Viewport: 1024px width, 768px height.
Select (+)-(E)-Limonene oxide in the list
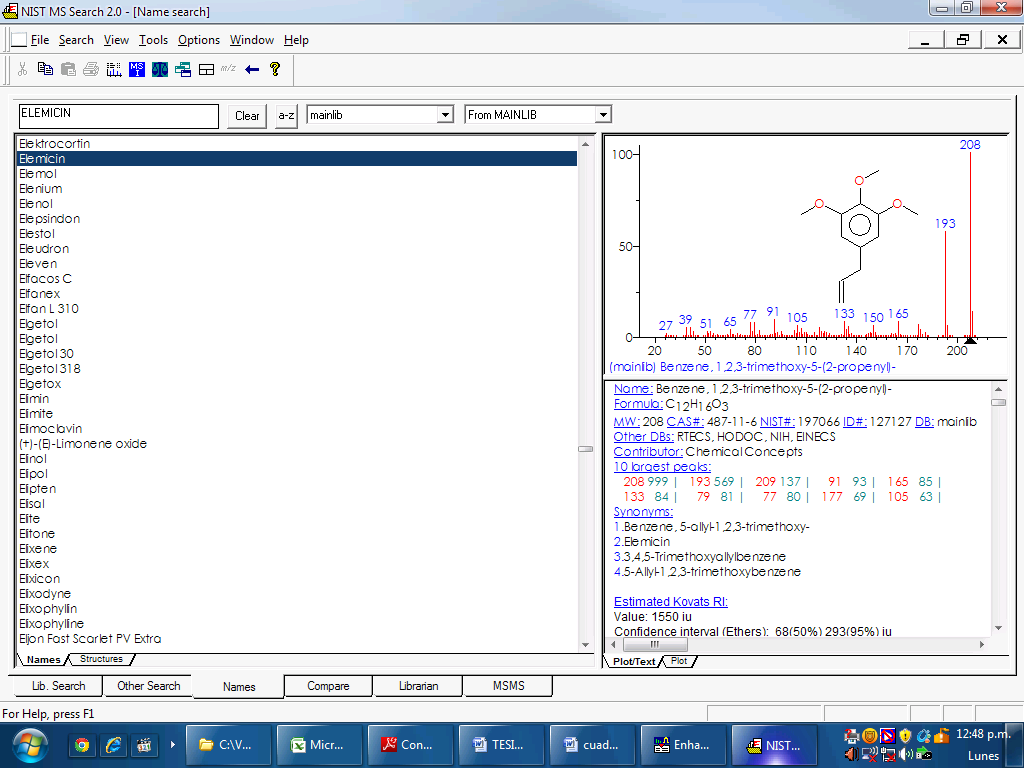[x=83, y=443]
